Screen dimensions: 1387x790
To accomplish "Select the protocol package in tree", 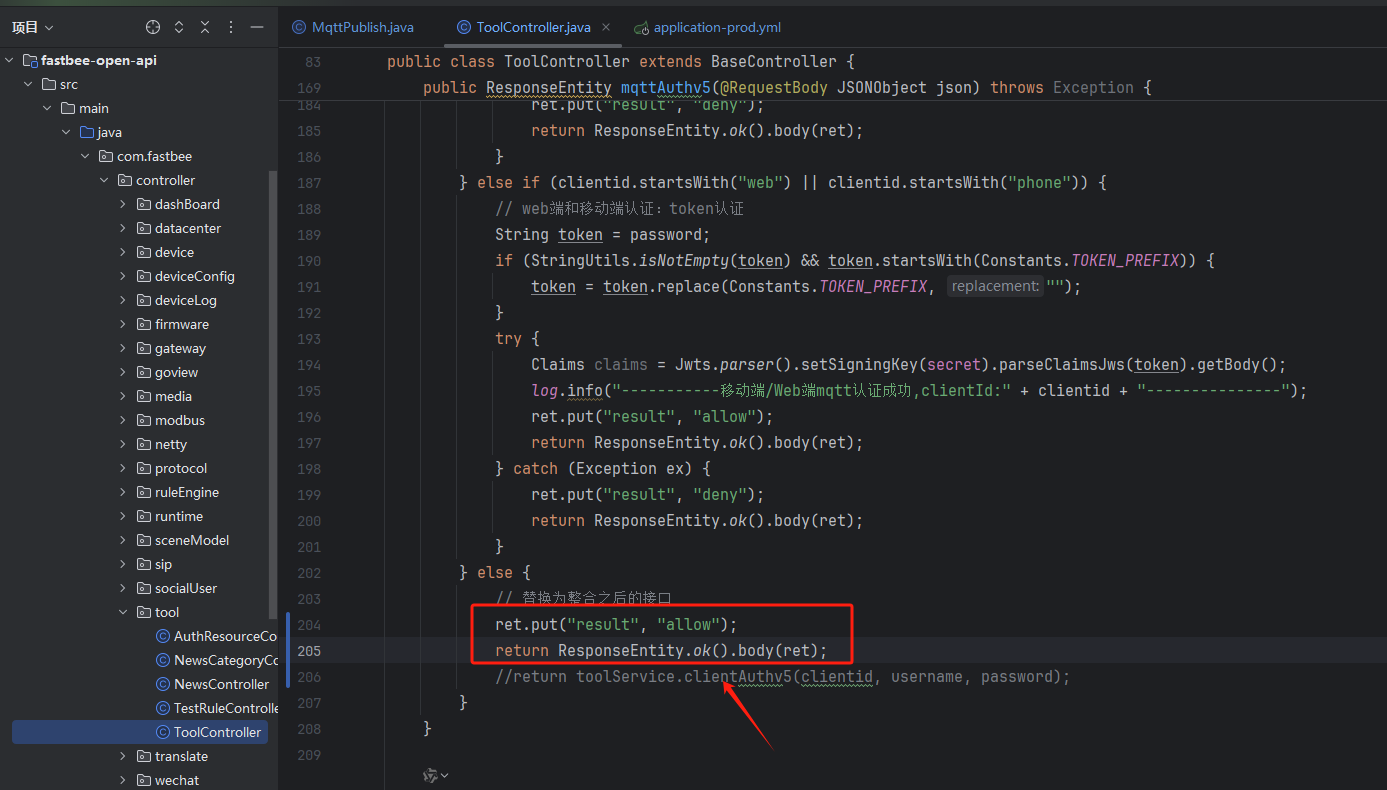I will coord(181,468).
